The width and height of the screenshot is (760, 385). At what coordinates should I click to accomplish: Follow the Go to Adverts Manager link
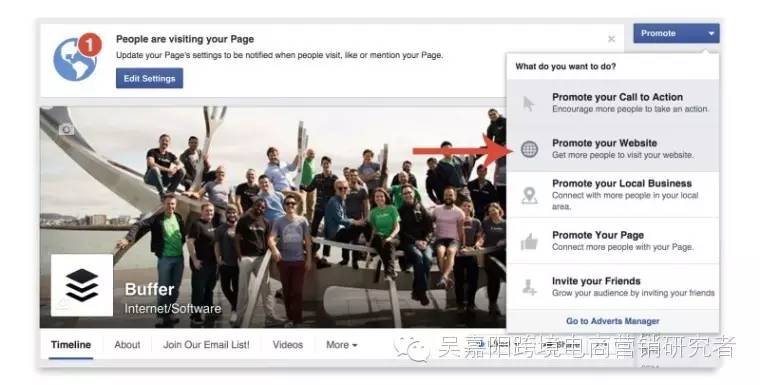pos(613,321)
